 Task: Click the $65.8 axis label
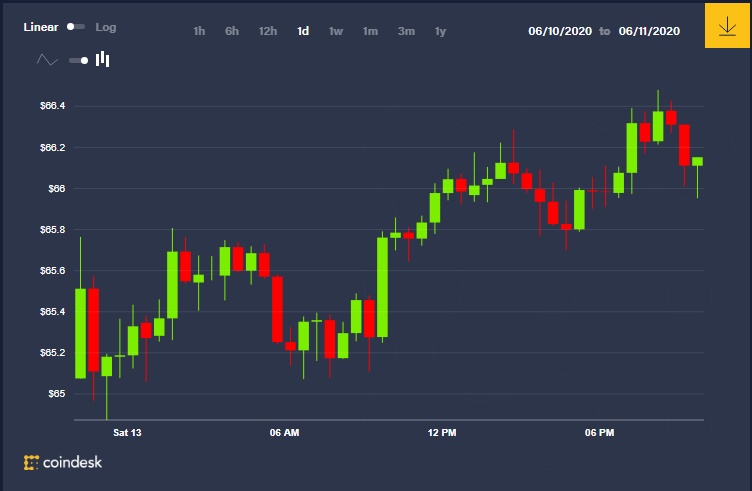[53, 230]
